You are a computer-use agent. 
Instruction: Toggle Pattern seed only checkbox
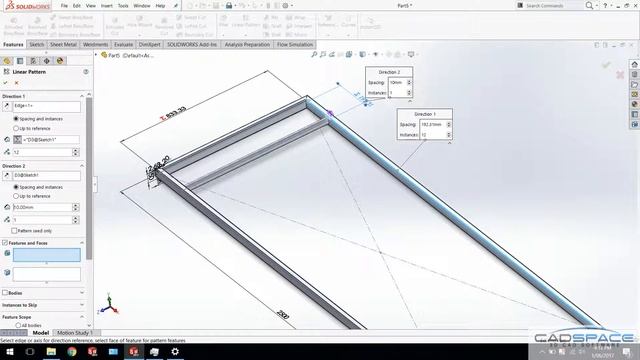[x=14, y=231]
